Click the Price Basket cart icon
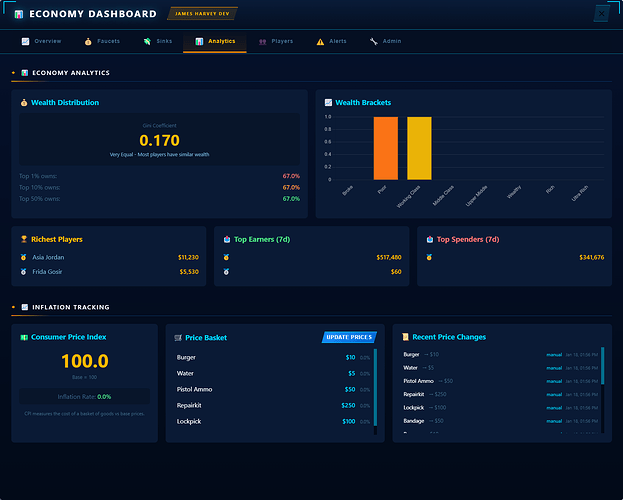This screenshot has height=500, width=623. tap(178, 338)
